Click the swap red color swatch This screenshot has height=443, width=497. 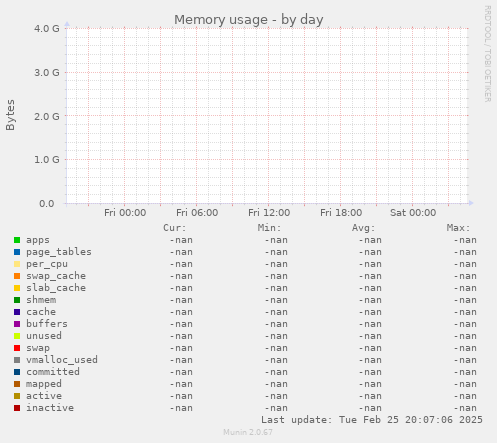point(17,348)
